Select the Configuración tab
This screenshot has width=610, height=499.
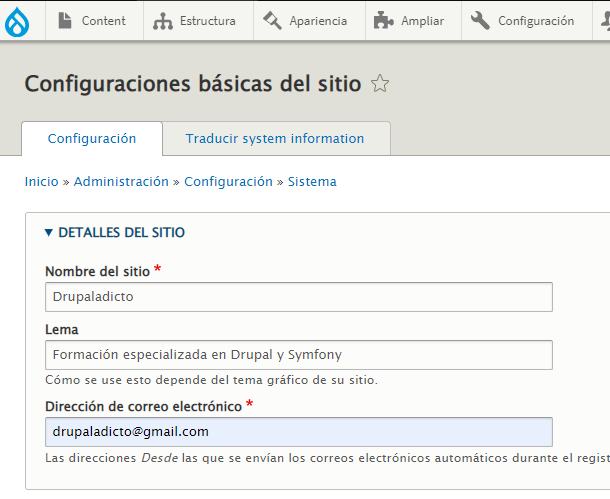click(x=92, y=139)
